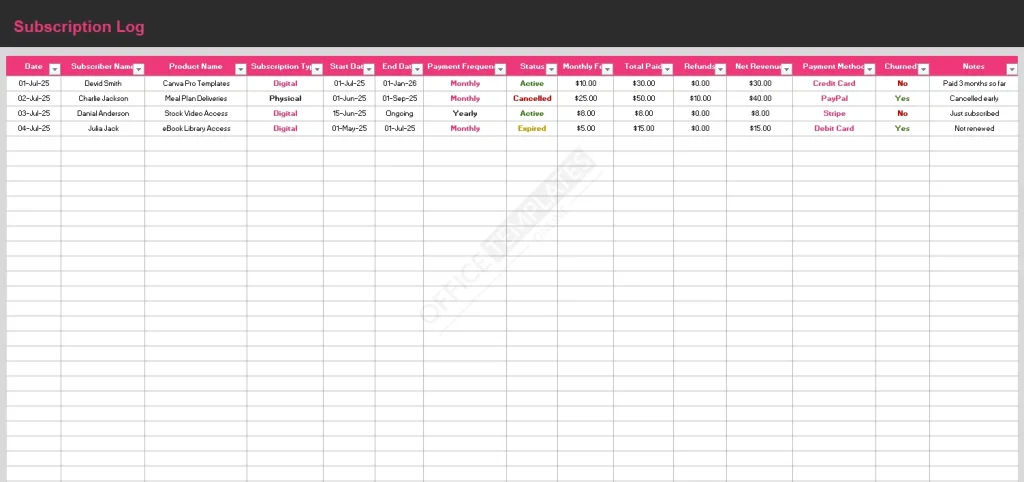Image resolution: width=1024 pixels, height=482 pixels.
Task: Click the 'Danial Anderson' subscriber cell
Action: point(103,114)
